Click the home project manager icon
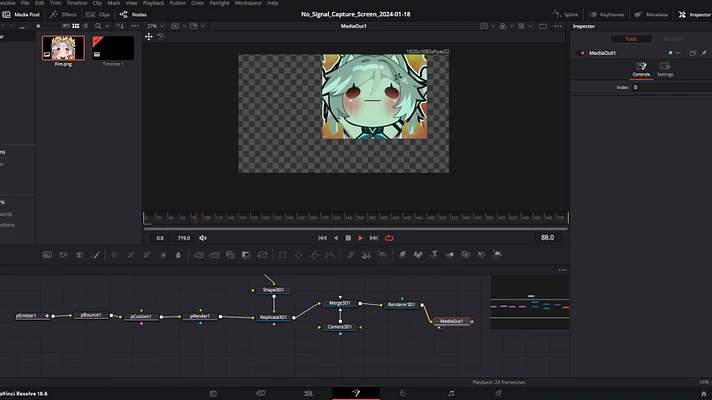The height and width of the screenshot is (400, 712). coord(704,394)
